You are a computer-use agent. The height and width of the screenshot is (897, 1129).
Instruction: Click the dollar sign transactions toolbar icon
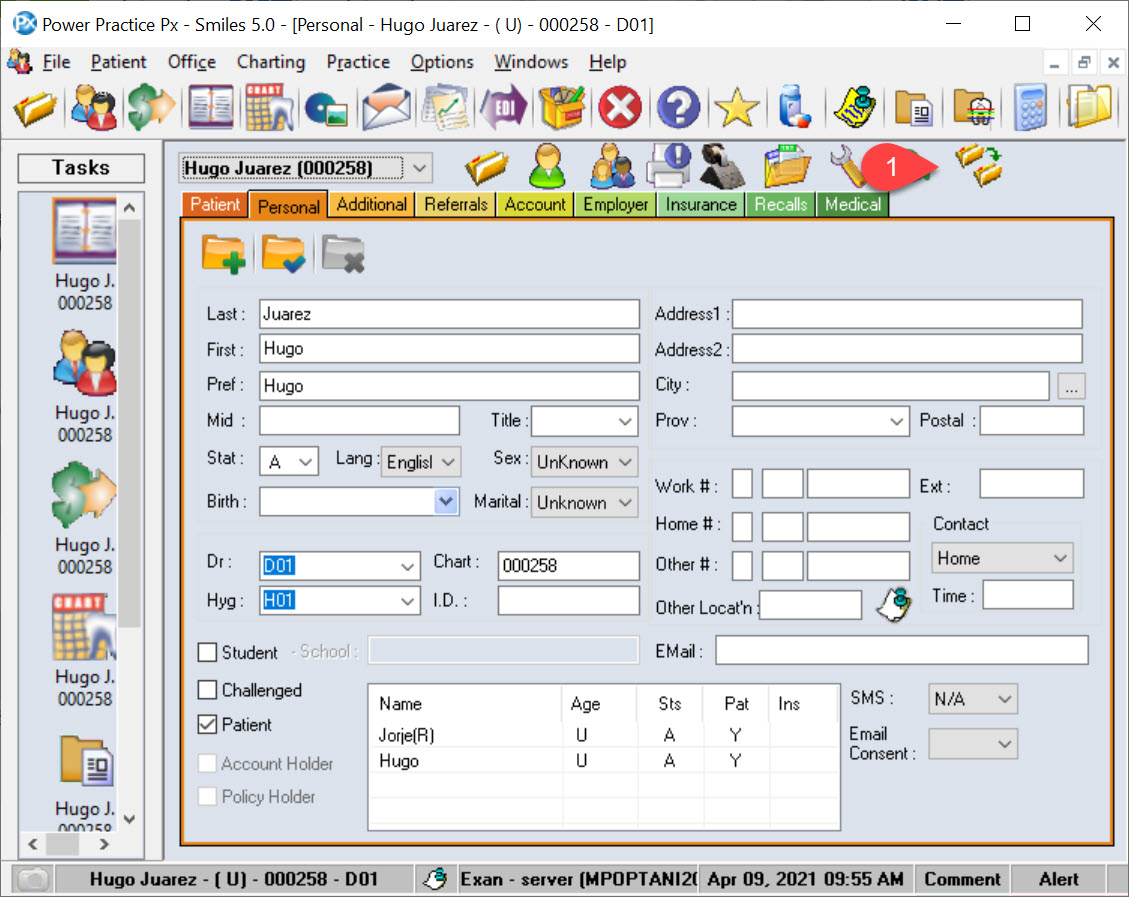[x=151, y=108]
